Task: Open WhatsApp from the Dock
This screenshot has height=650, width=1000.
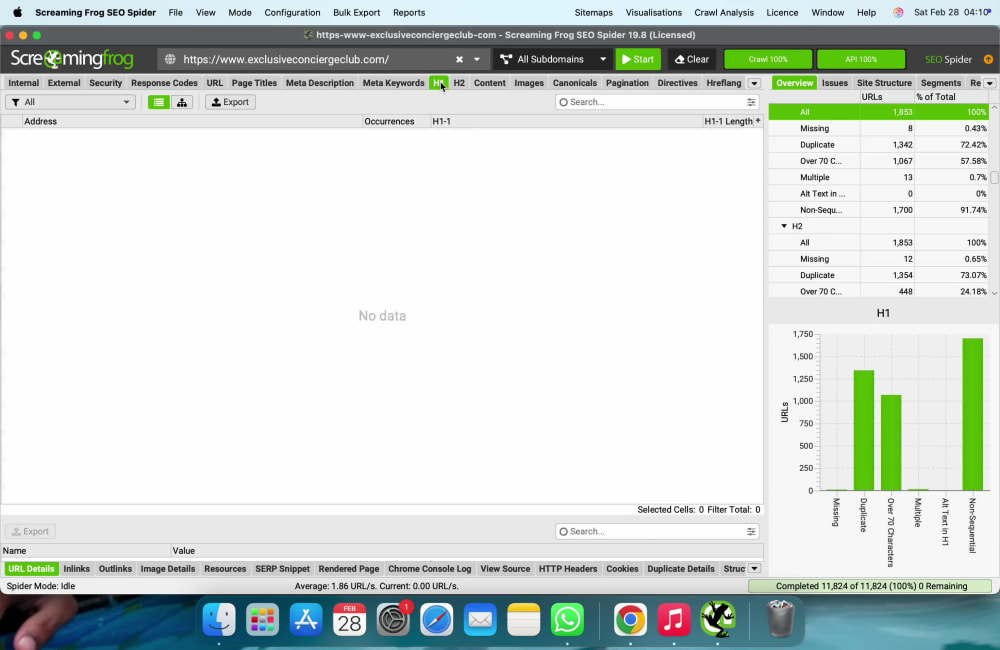Action: point(567,619)
